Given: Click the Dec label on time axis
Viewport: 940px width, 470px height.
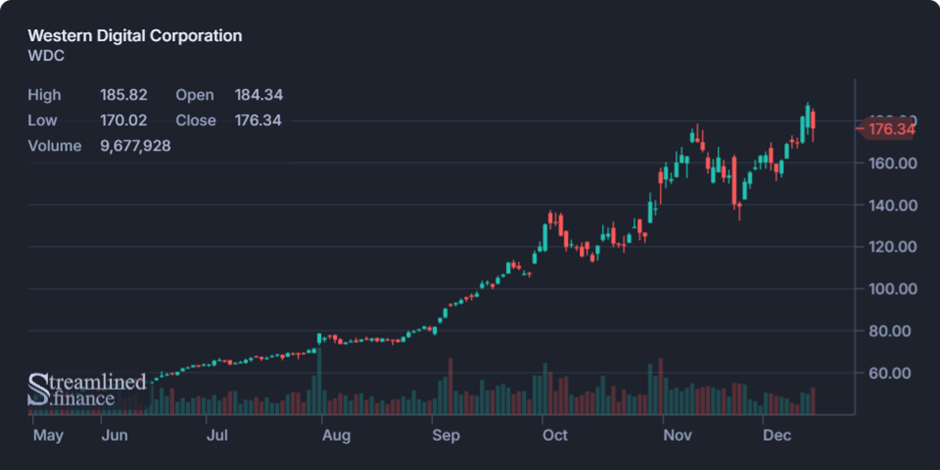Looking at the screenshot, I should pos(778,435).
